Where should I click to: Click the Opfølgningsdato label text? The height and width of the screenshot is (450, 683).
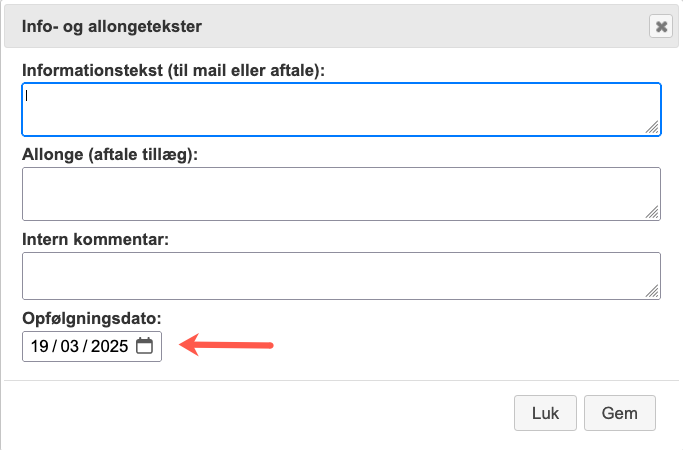[92, 318]
